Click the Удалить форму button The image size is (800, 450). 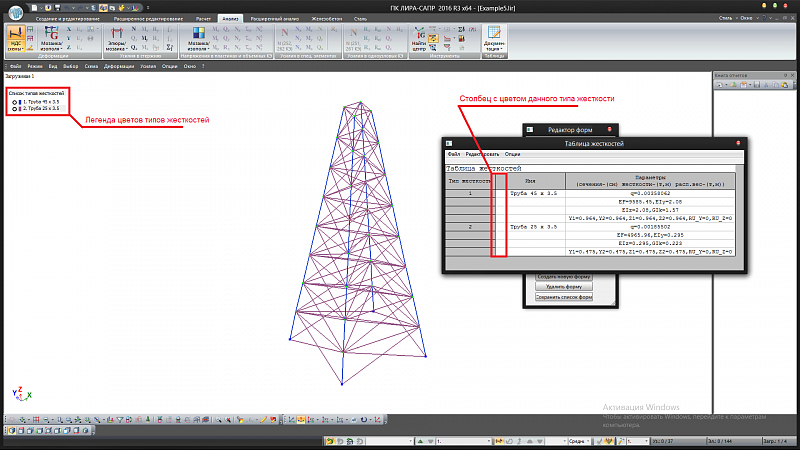[565, 287]
